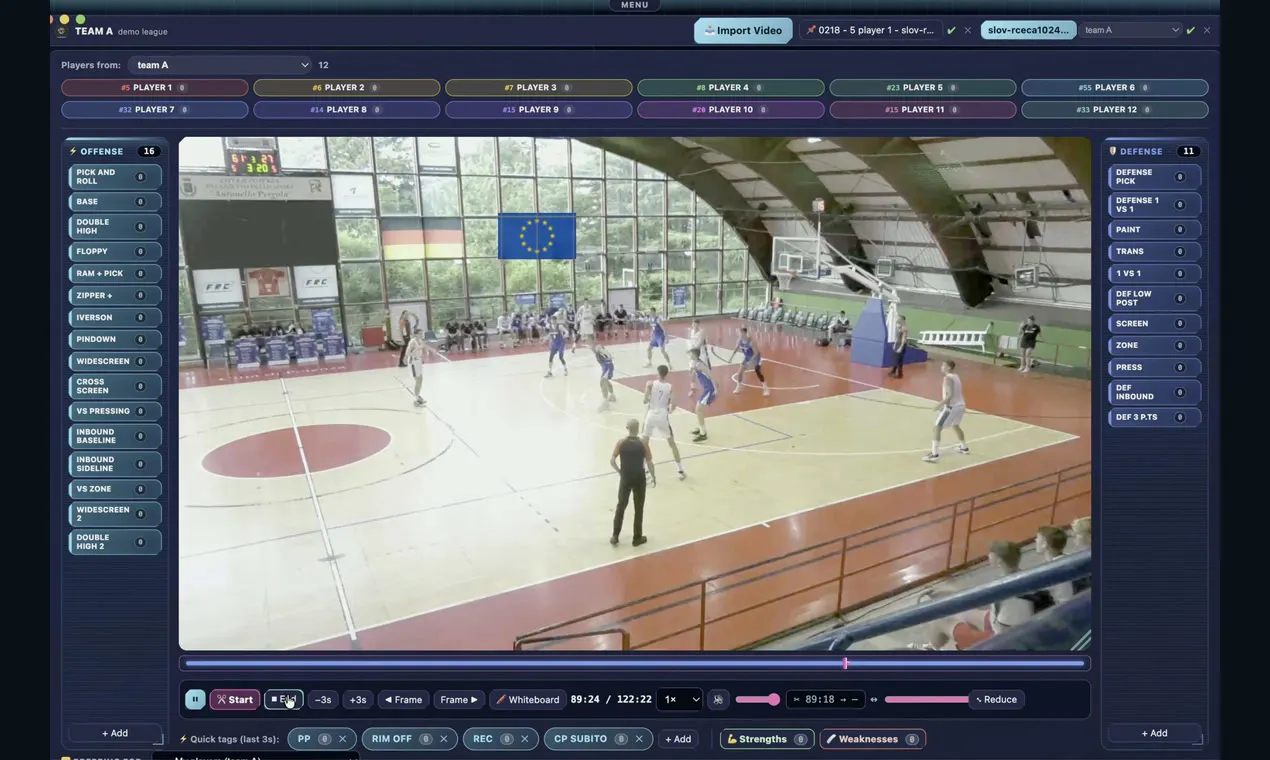
Task: Click the Weaknesses tag button
Action: coord(872,739)
